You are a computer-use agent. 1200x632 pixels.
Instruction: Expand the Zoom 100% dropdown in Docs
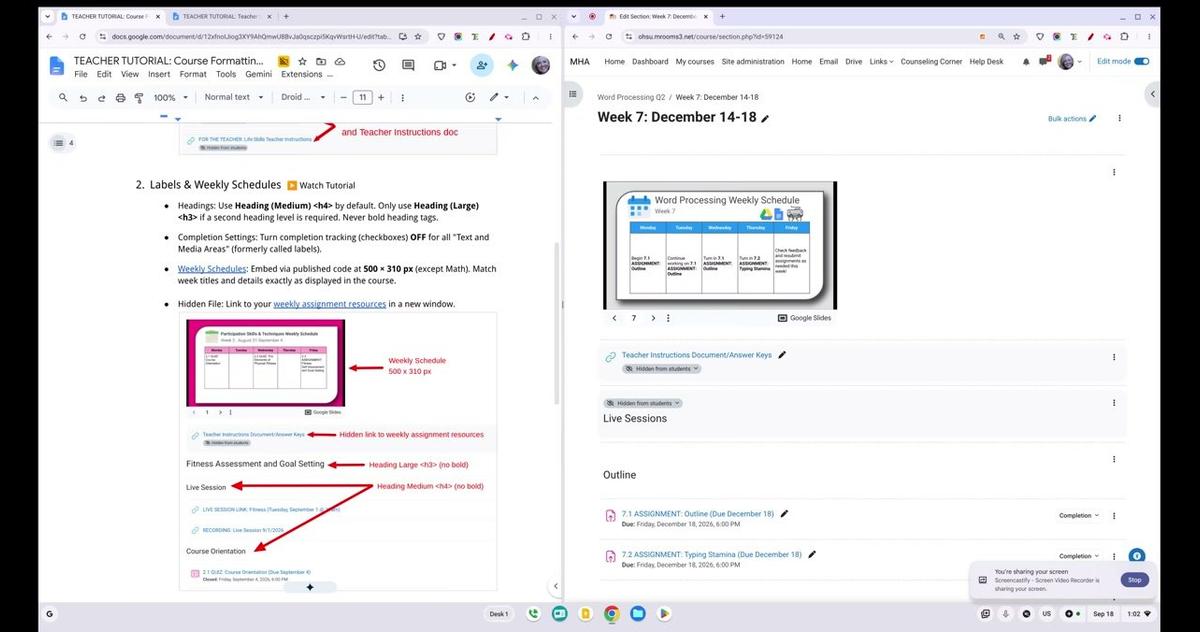click(169, 97)
